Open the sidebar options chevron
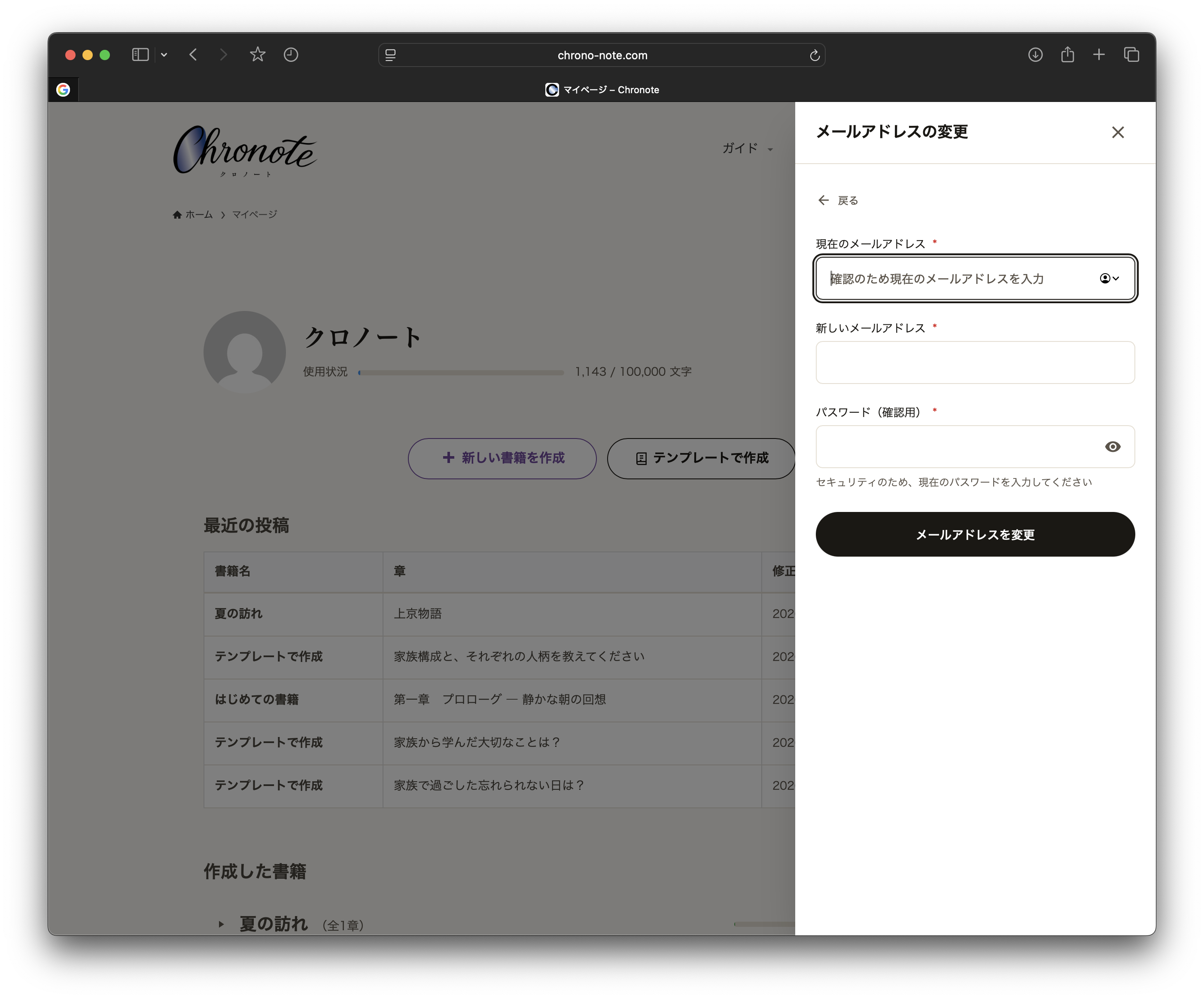The image size is (1204, 999). (x=164, y=55)
